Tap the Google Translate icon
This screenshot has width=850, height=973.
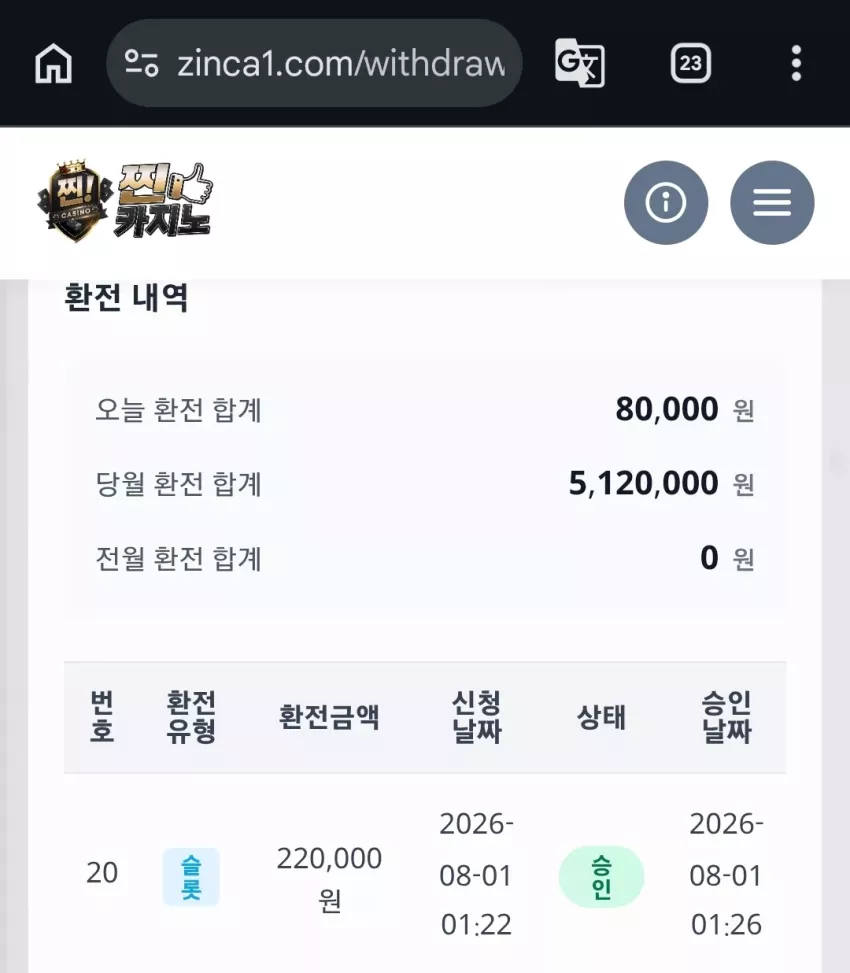(x=579, y=63)
